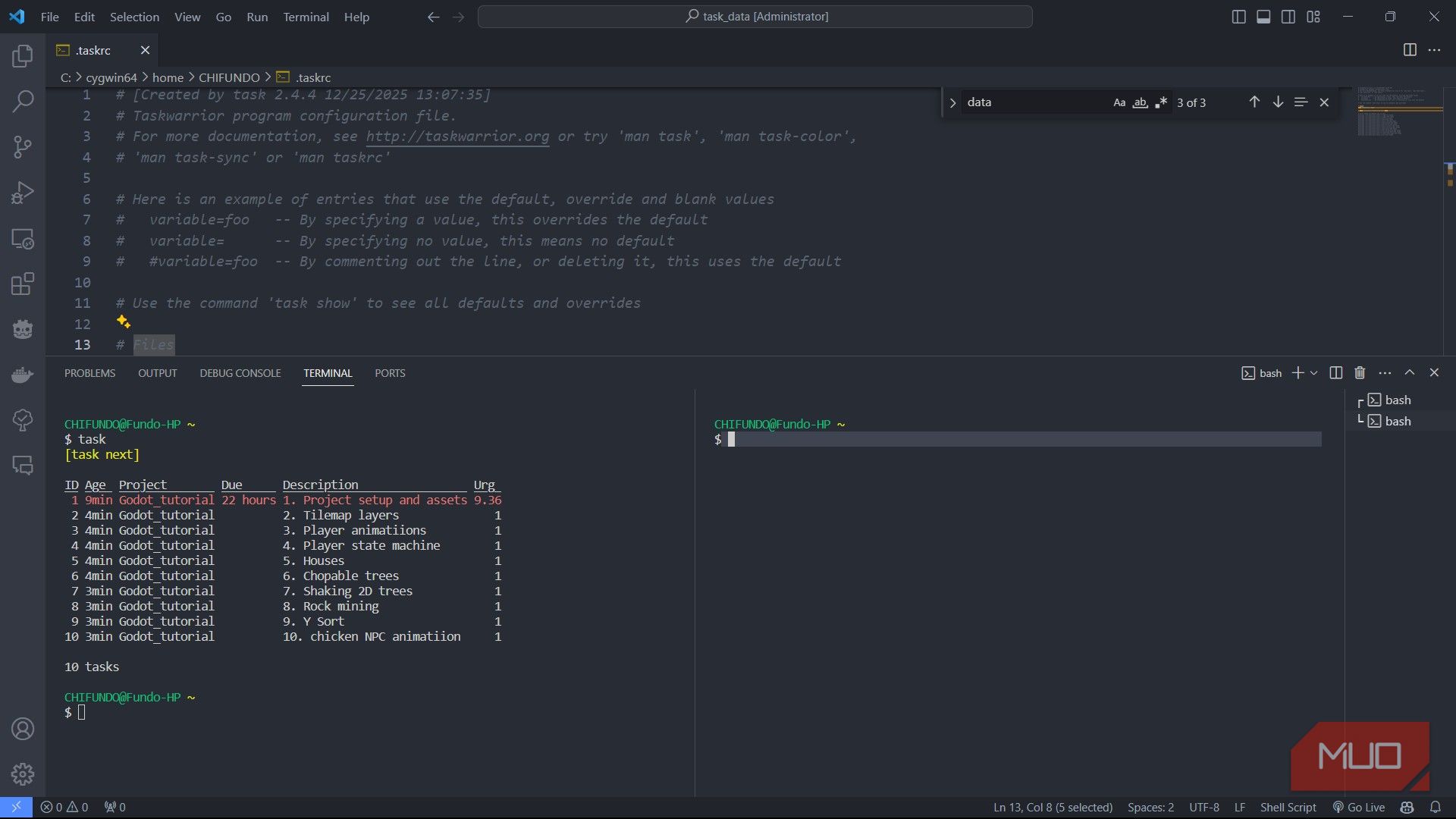The width and height of the screenshot is (1456, 819).
Task: Open the Run and Debug view
Action: pos(23,193)
